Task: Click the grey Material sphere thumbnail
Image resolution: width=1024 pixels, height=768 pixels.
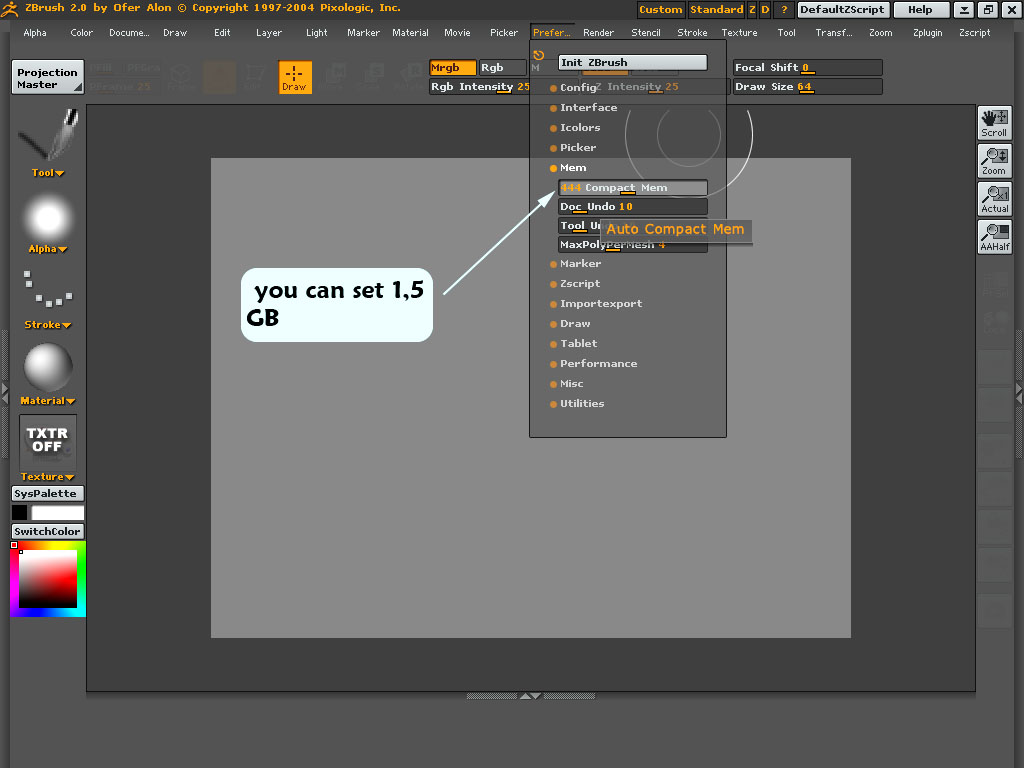Action: (x=48, y=367)
